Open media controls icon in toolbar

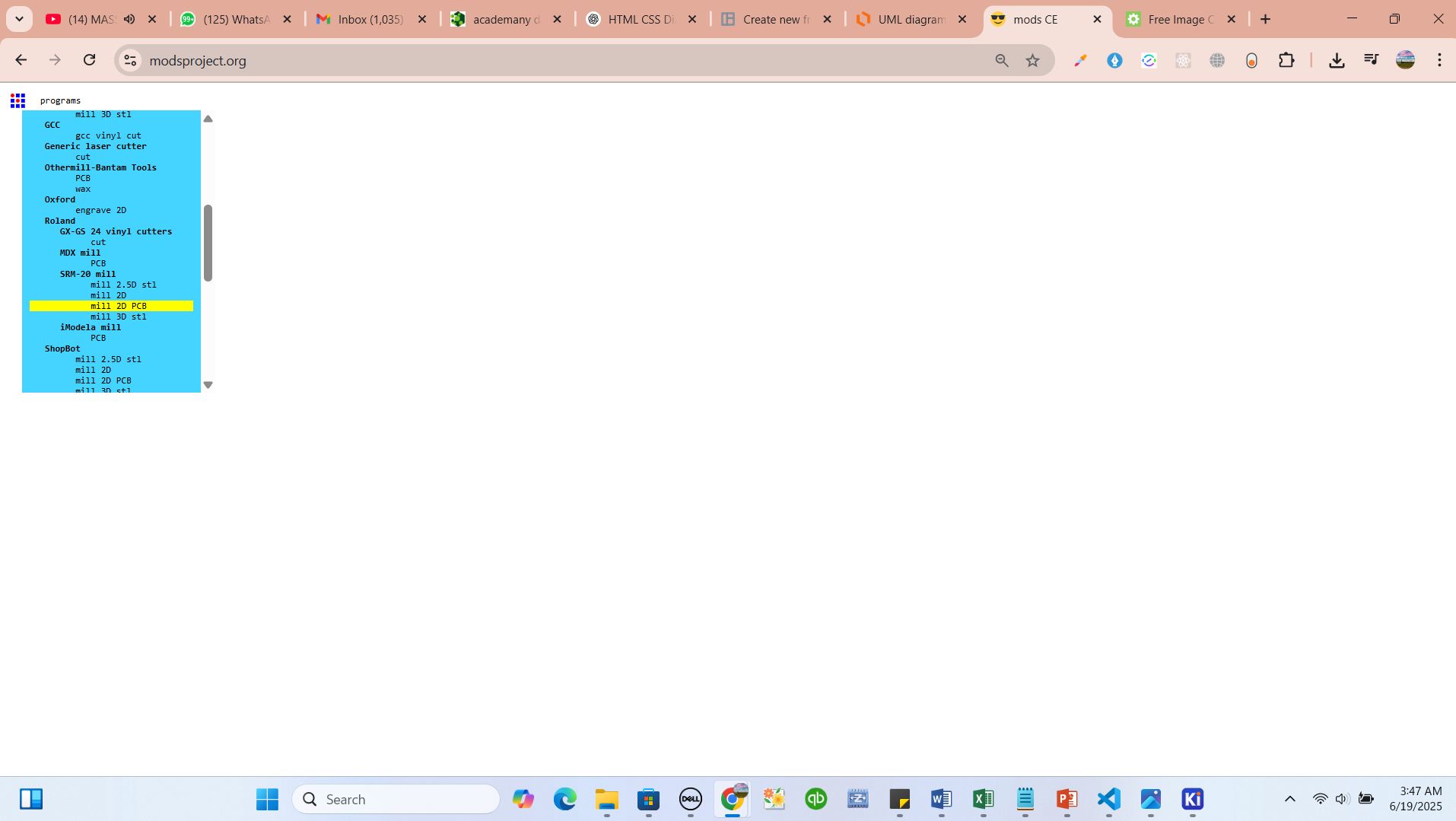1371,60
